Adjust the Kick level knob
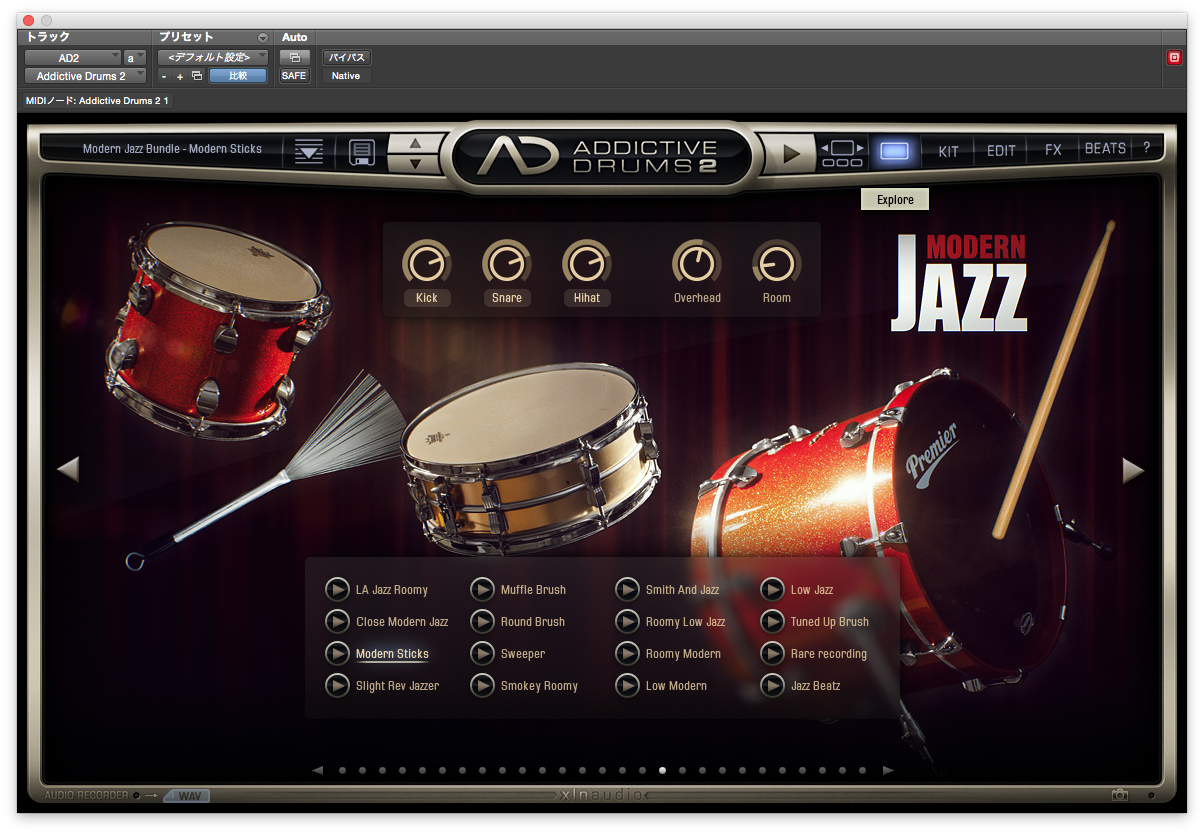The height and width of the screenshot is (834, 1204). point(427,263)
